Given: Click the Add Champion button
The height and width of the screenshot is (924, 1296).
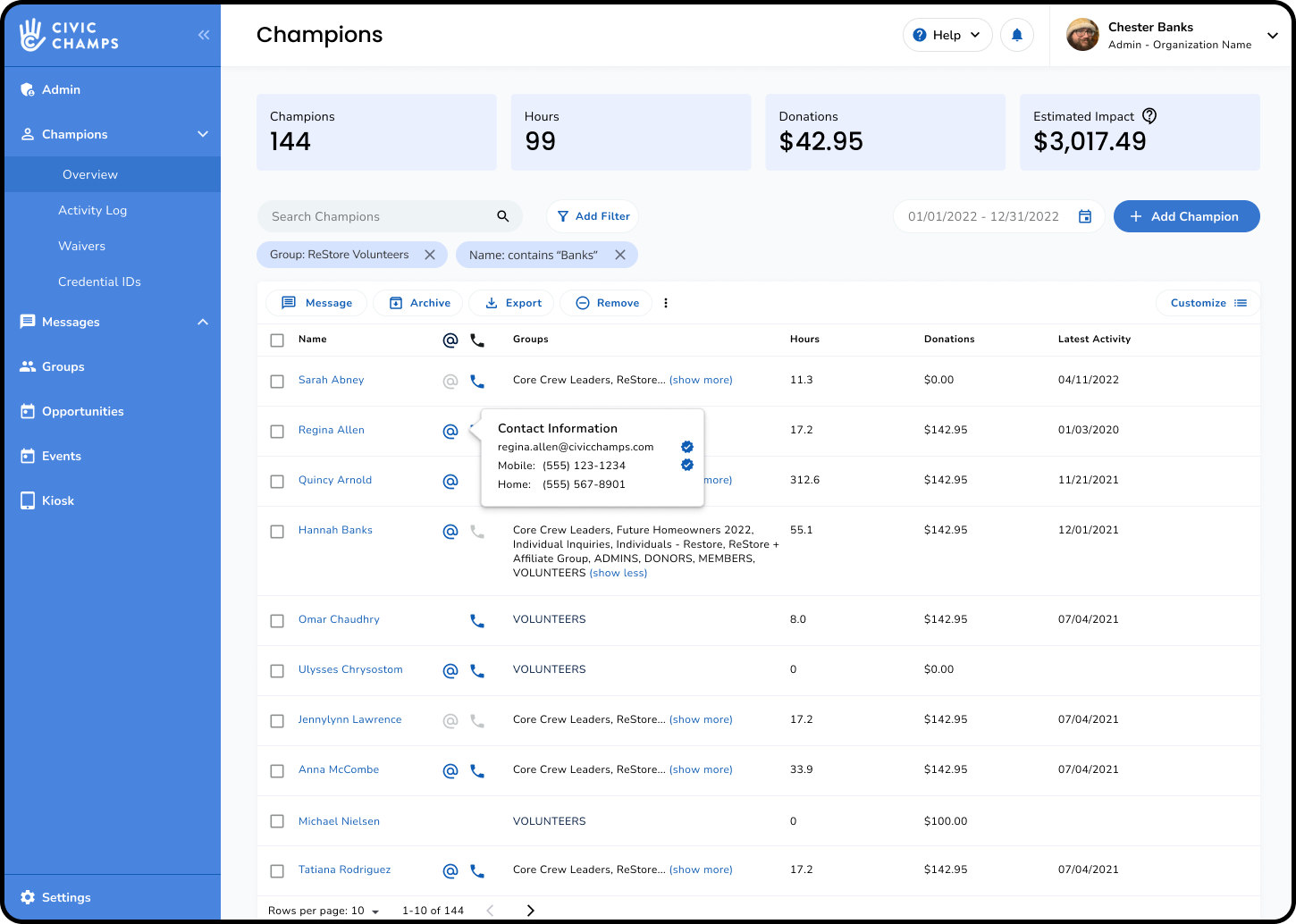Looking at the screenshot, I should [1186, 215].
